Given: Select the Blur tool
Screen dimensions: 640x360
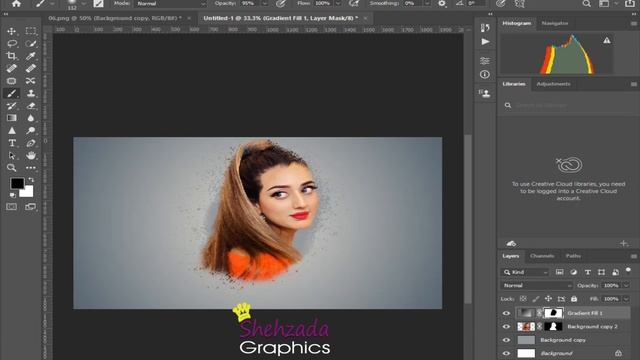Looking at the screenshot, I should [x=31, y=118].
